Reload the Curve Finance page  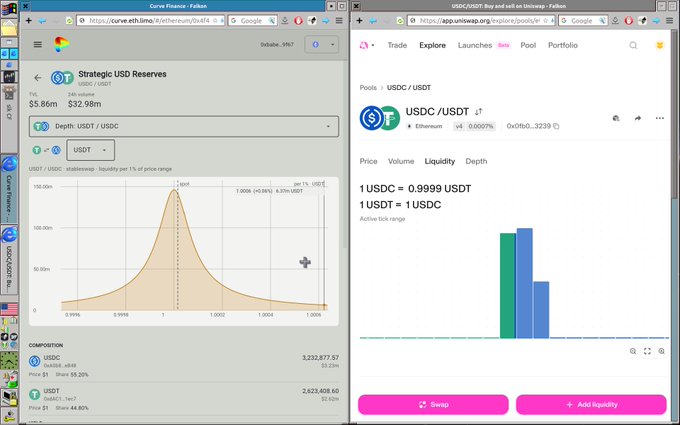(x=69, y=20)
